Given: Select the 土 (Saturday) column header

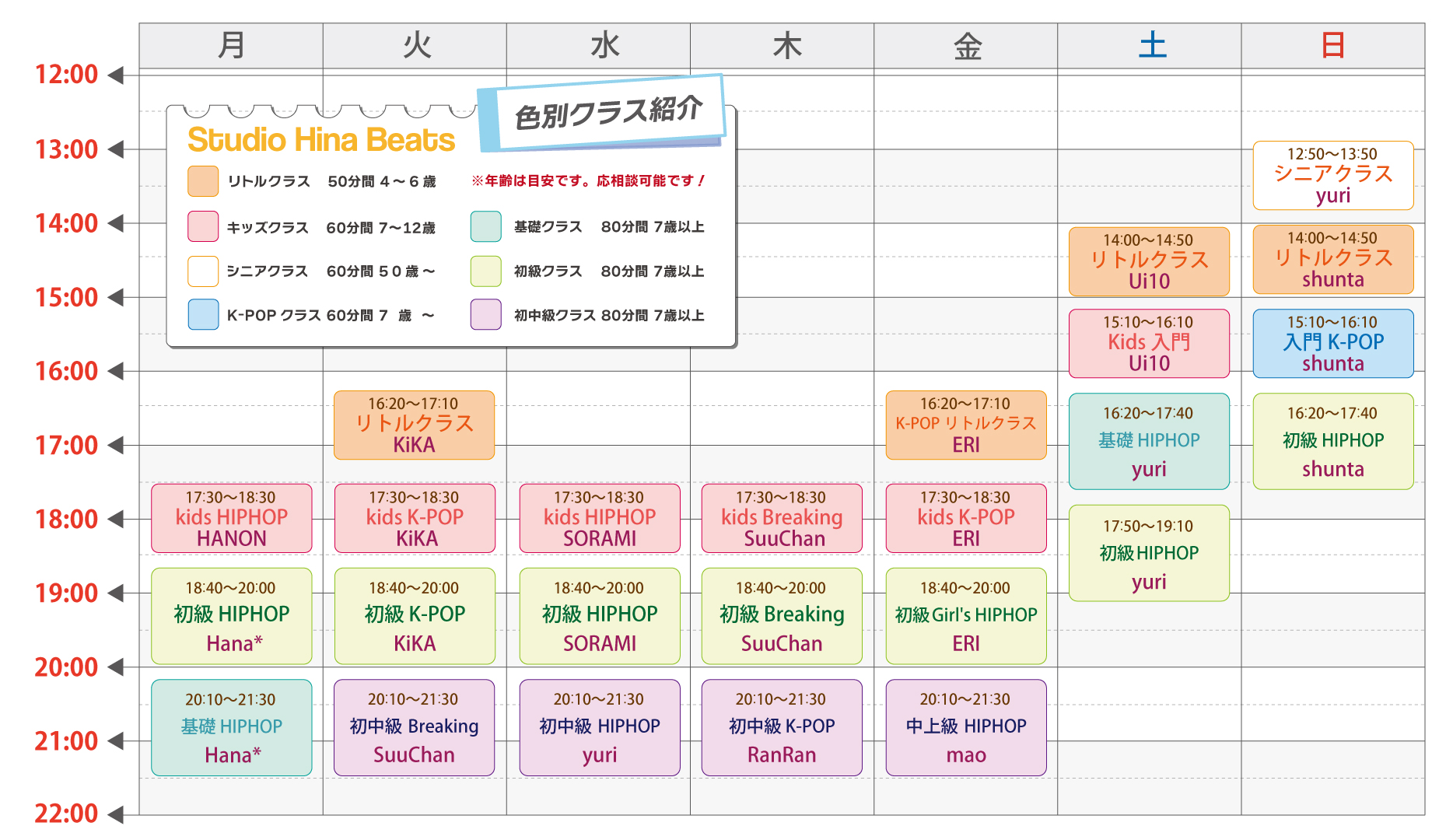Looking at the screenshot, I should (1150, 46).
